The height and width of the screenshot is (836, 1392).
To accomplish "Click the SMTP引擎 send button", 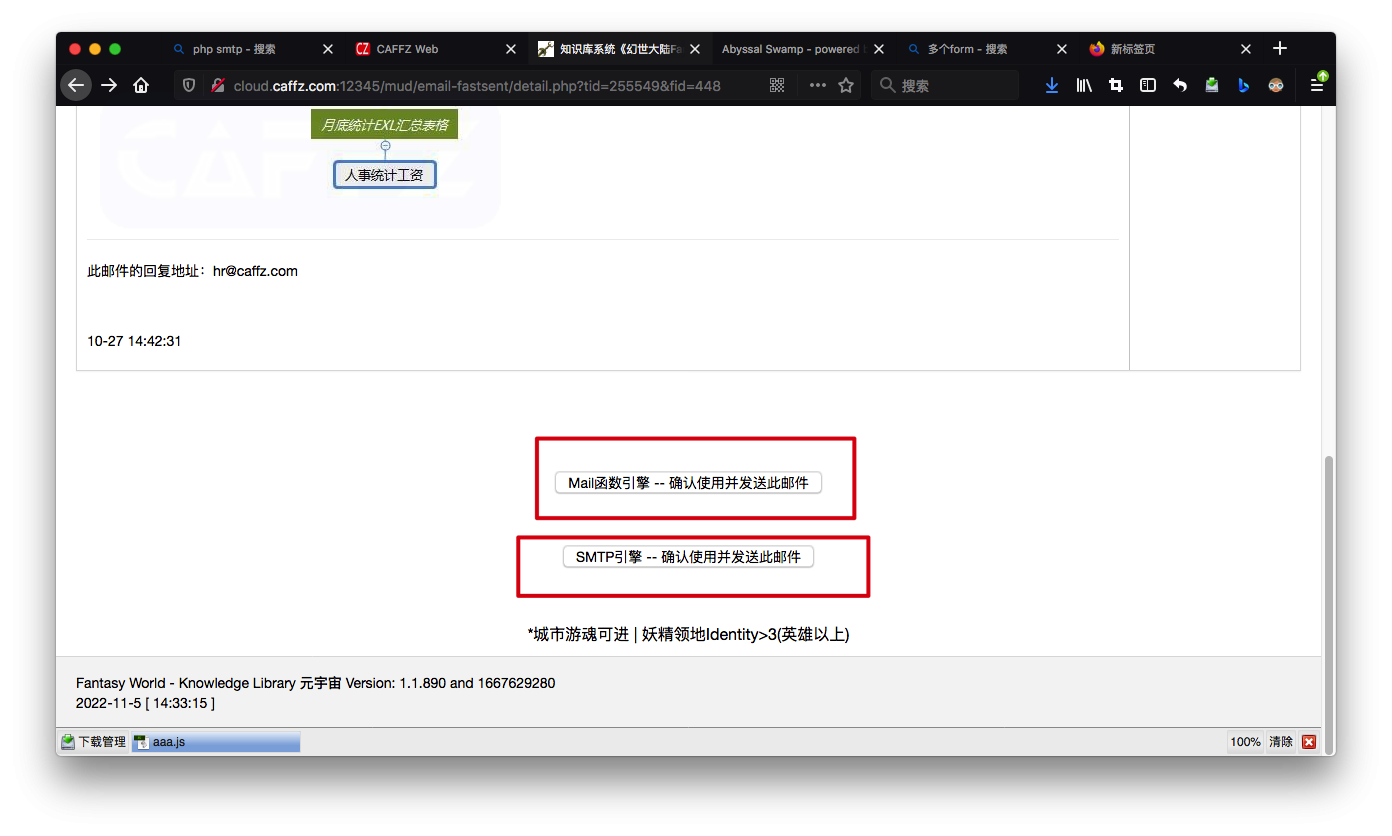I will [x=687, y=556].
